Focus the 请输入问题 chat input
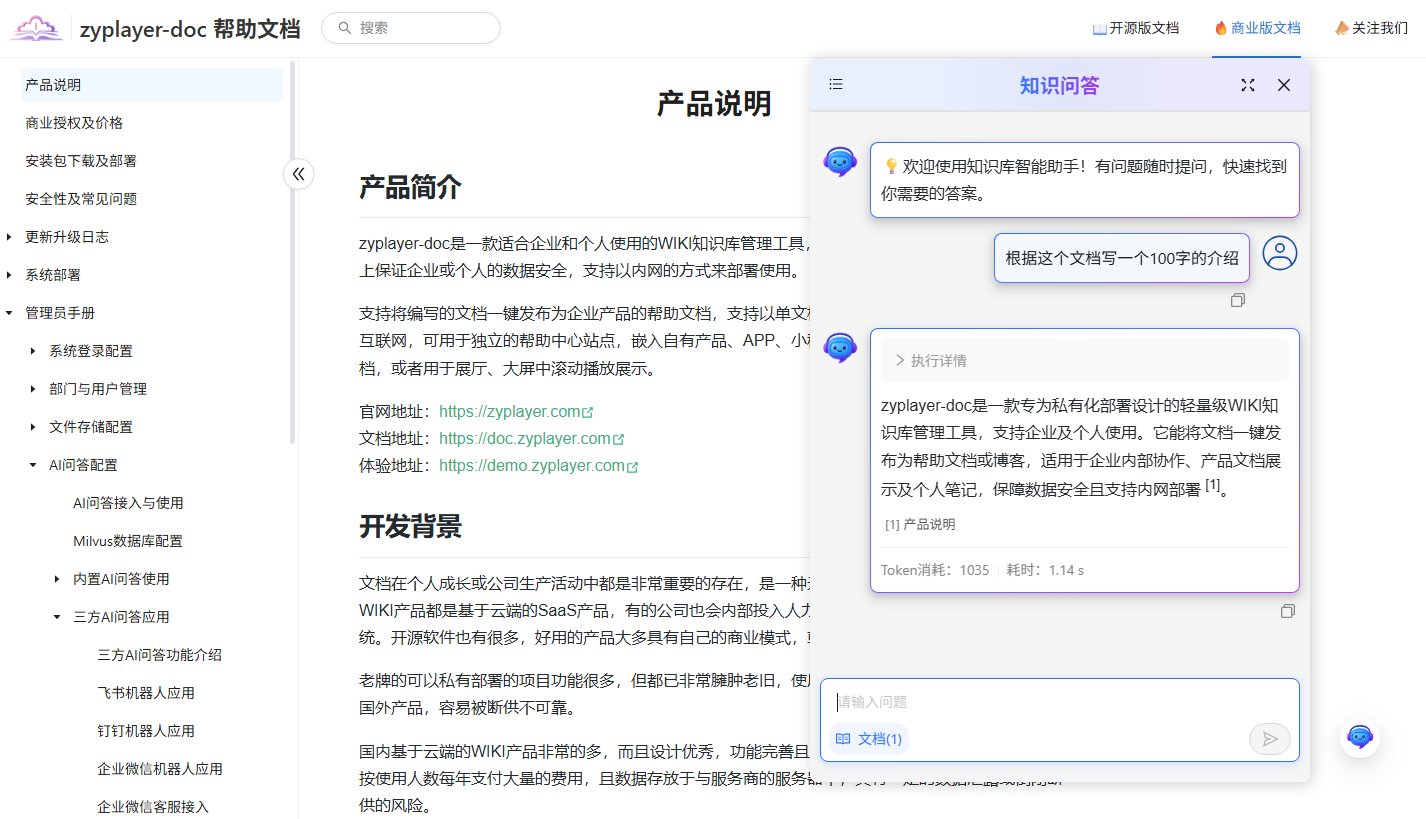1426x819 pixels. click(1060, 702)
